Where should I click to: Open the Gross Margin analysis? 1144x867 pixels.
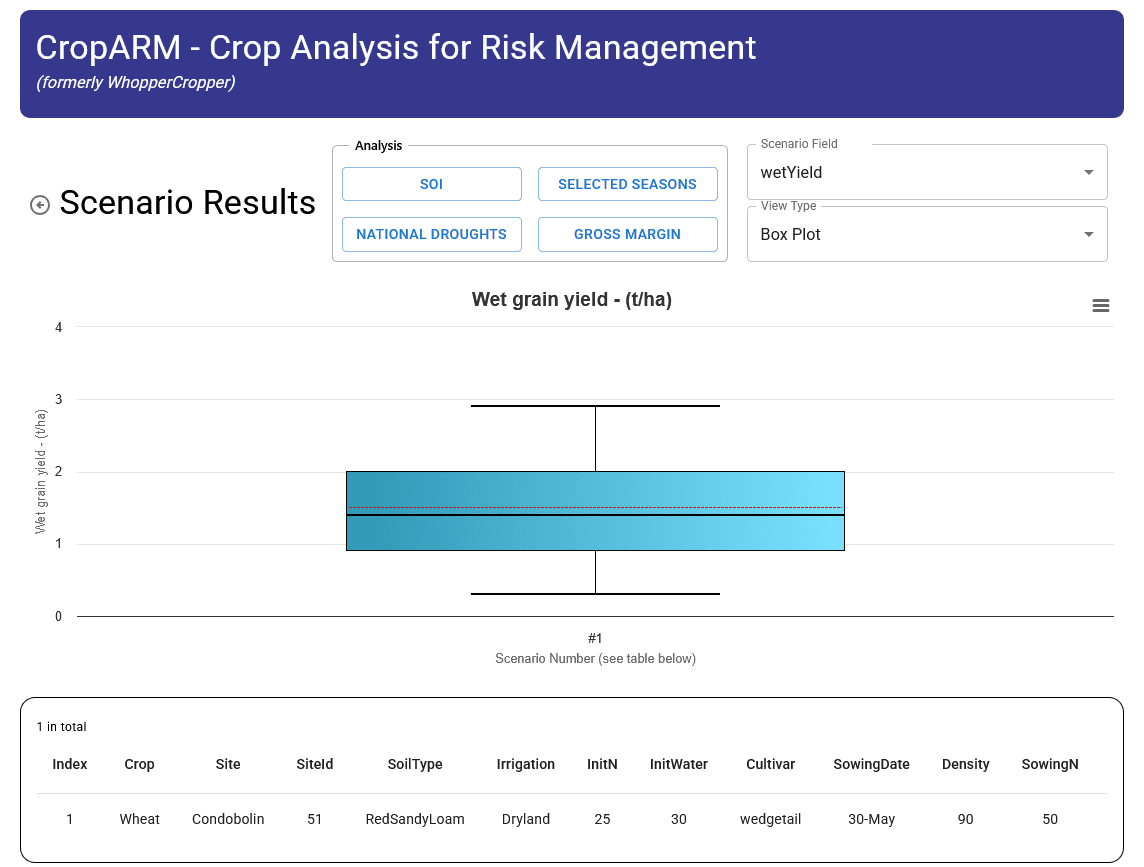[x=627, y=234]
